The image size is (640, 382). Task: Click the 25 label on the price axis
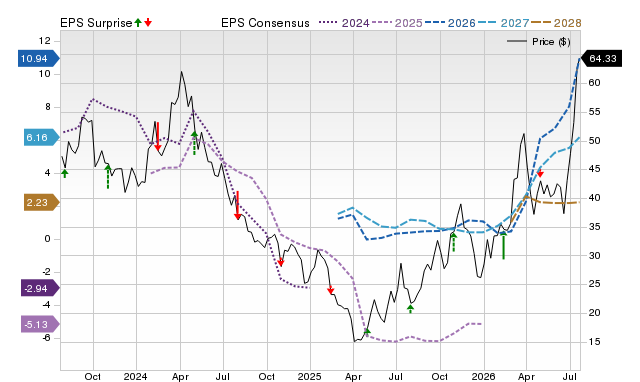[x=595, y=284]
